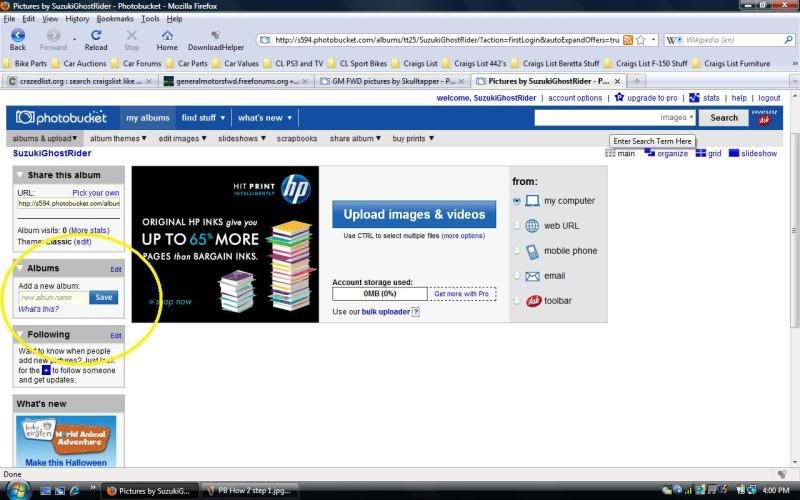Viewport: 800px width, 500px height.
Task: Switch to GM FWD pictures by Skulltapper tab
Action: [391, 81]
